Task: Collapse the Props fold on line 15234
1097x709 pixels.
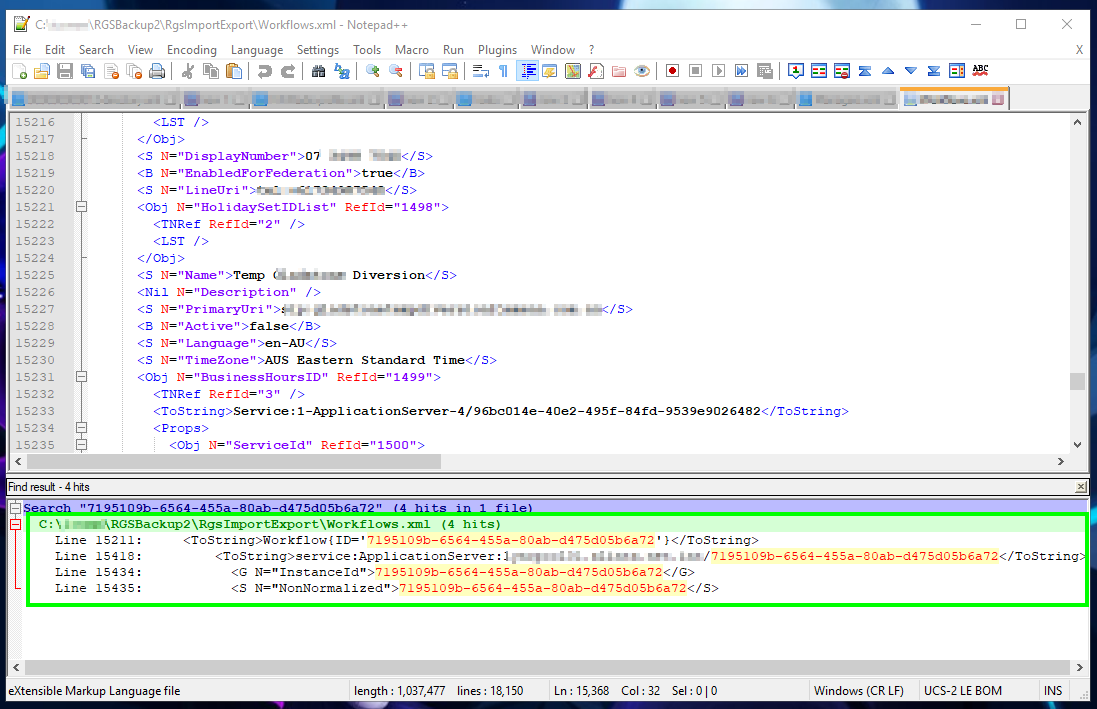Action: pyautogui.click(x=81, y=428)
